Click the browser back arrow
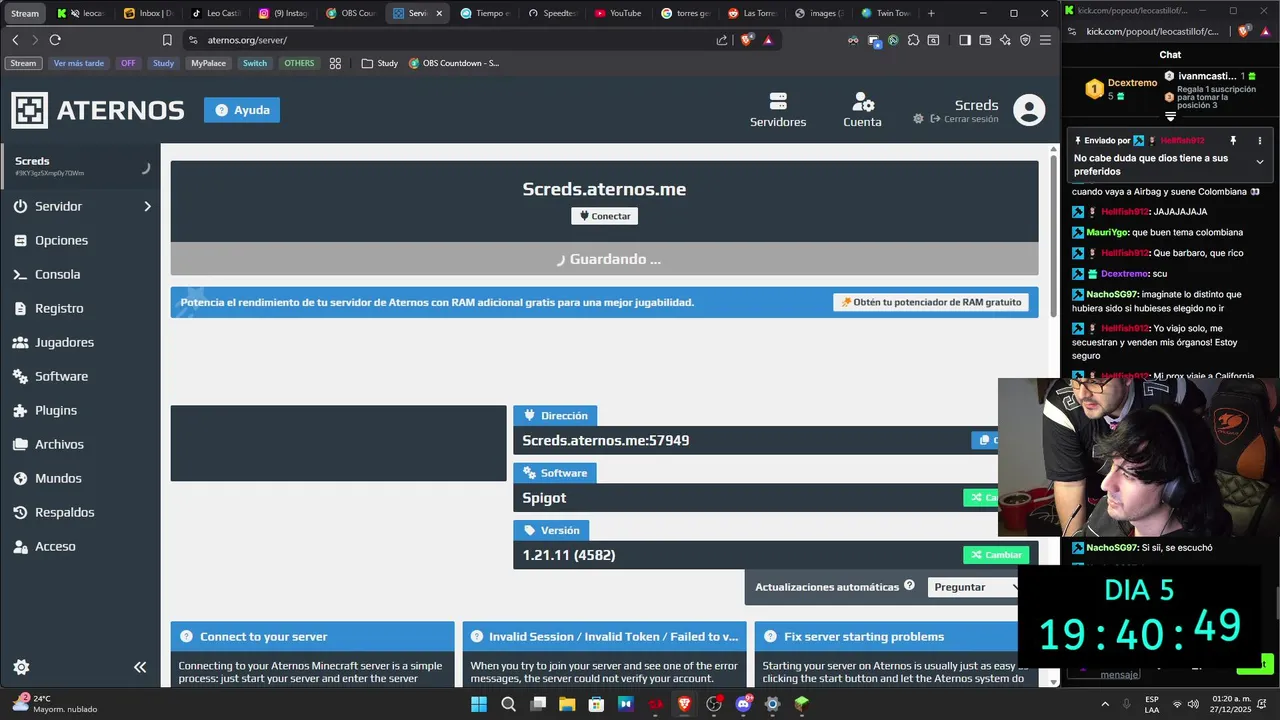The height and width of the screenshot is (720, 1280). 15,40
